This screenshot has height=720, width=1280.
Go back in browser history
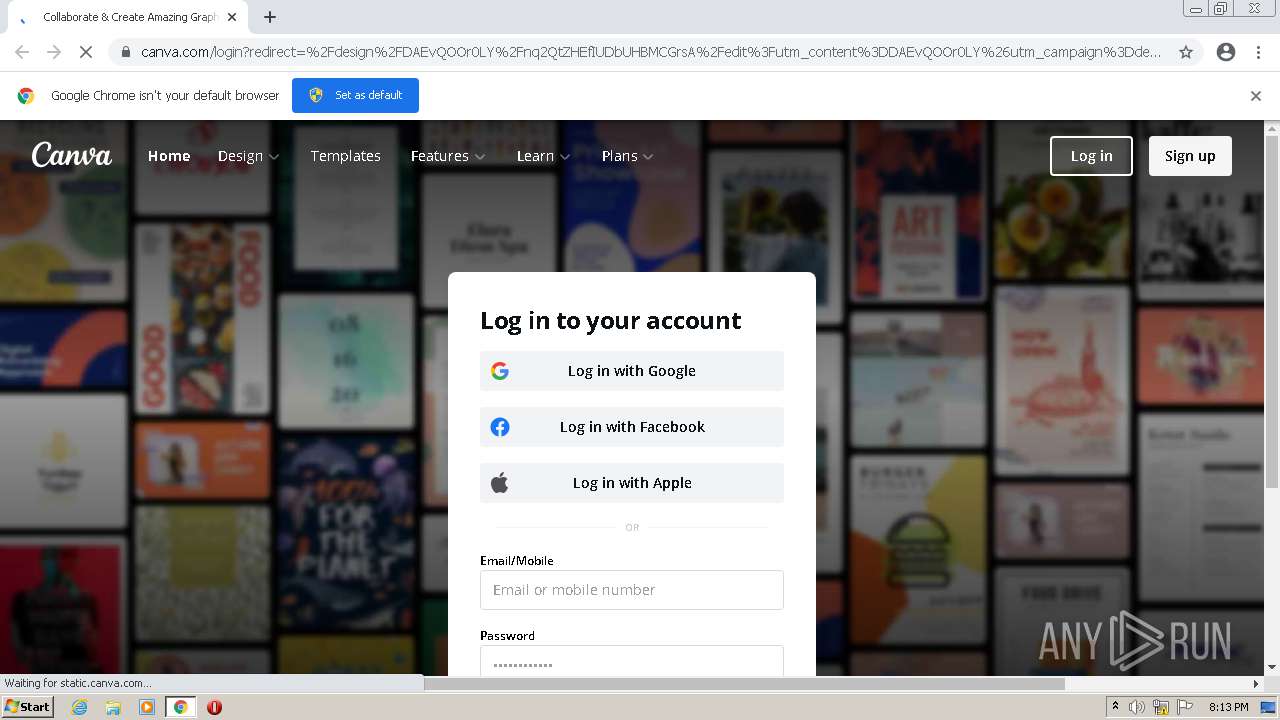click(x=22, y=52)
